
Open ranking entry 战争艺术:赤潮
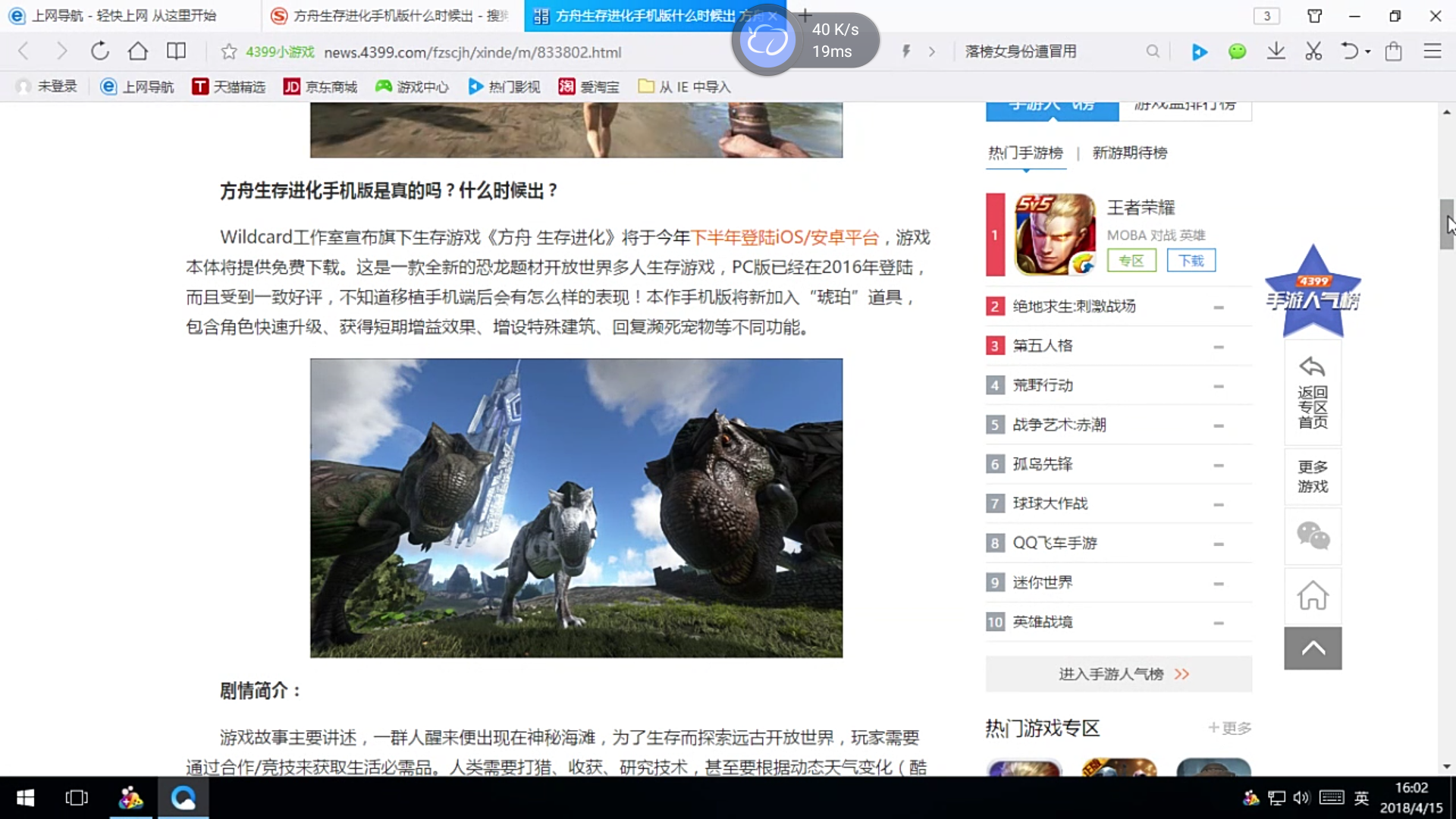(1059, 425)
